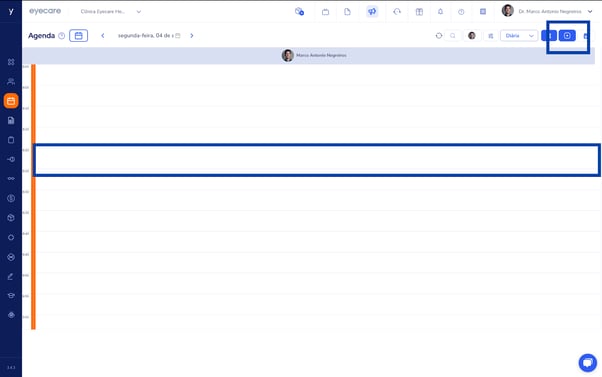
Task: Click the help circle next to Agenda
Action: tap(61, 36)
